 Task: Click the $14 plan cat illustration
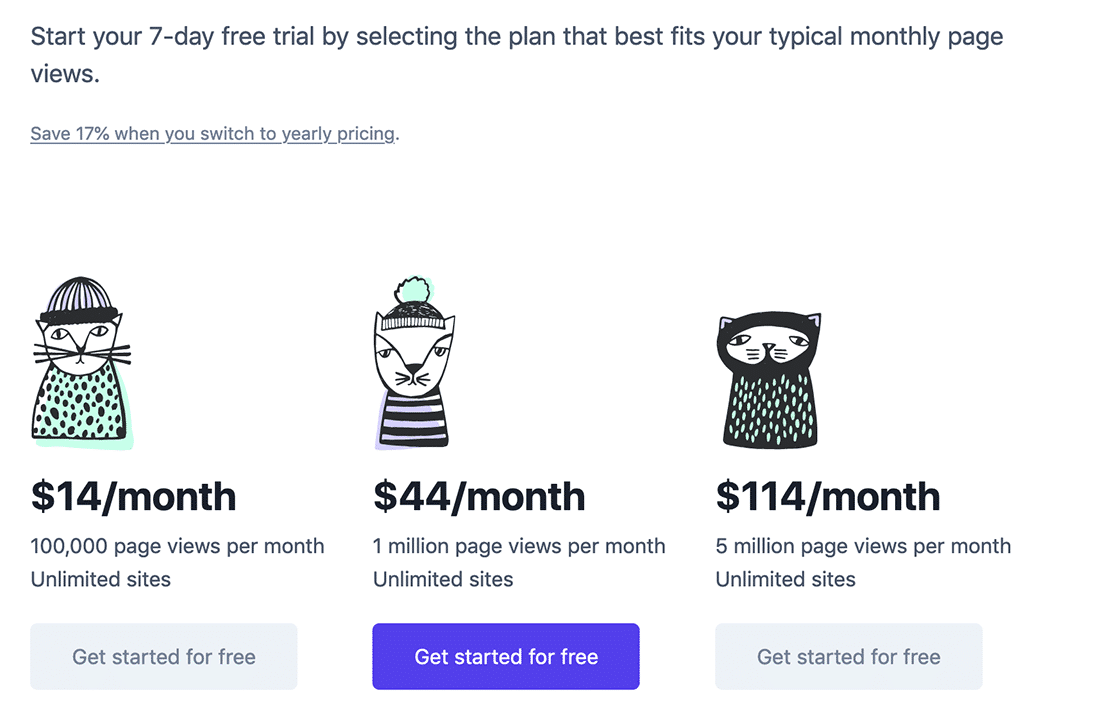pos(80,365)
